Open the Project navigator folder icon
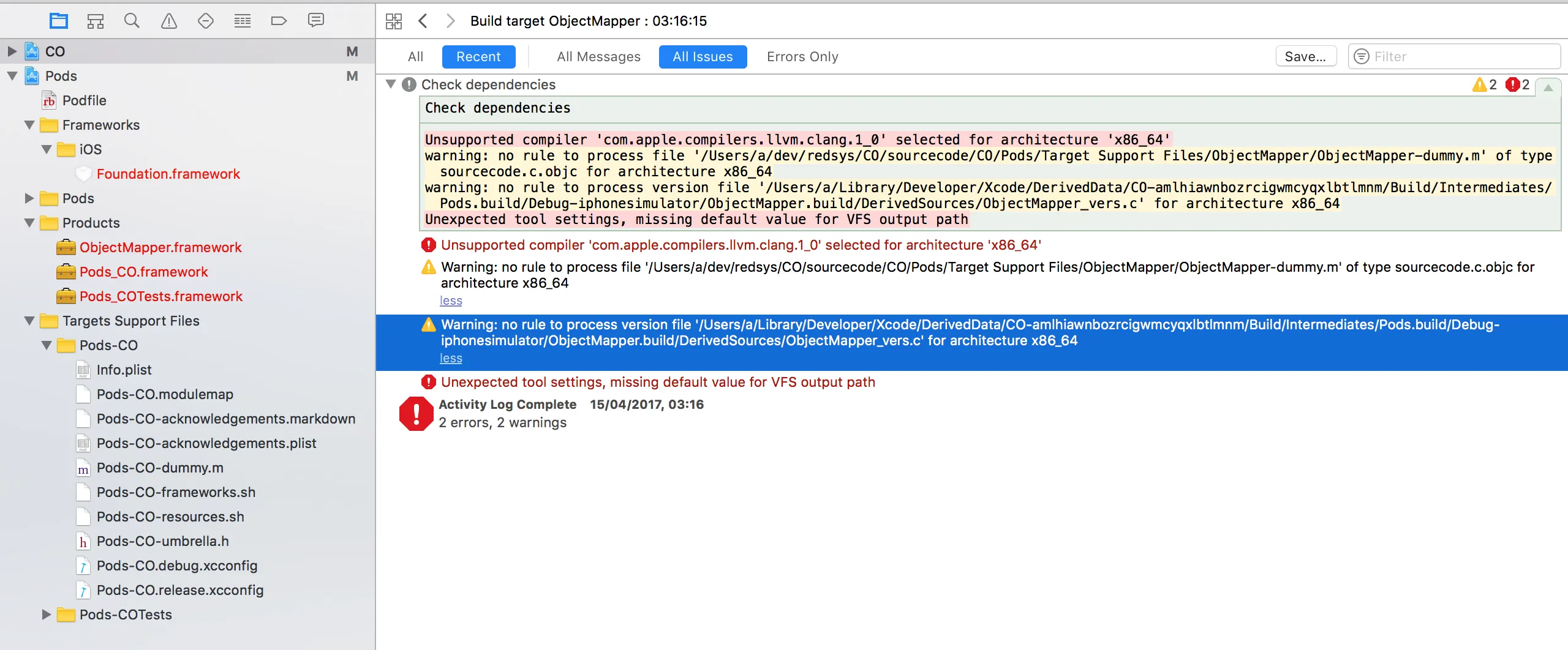This screenshot has width=1568, height=650. pyautogui.click(x=59, y=21)
